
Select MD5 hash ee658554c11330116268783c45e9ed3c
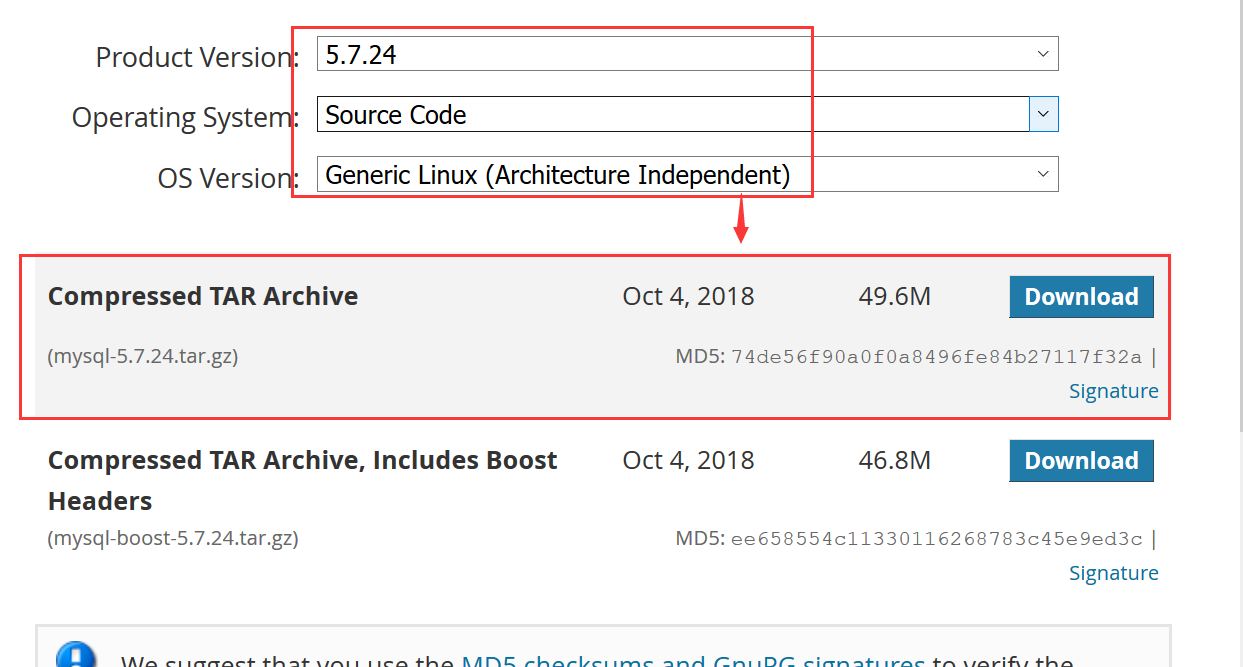pyautogui.click(x=936, y=539)
